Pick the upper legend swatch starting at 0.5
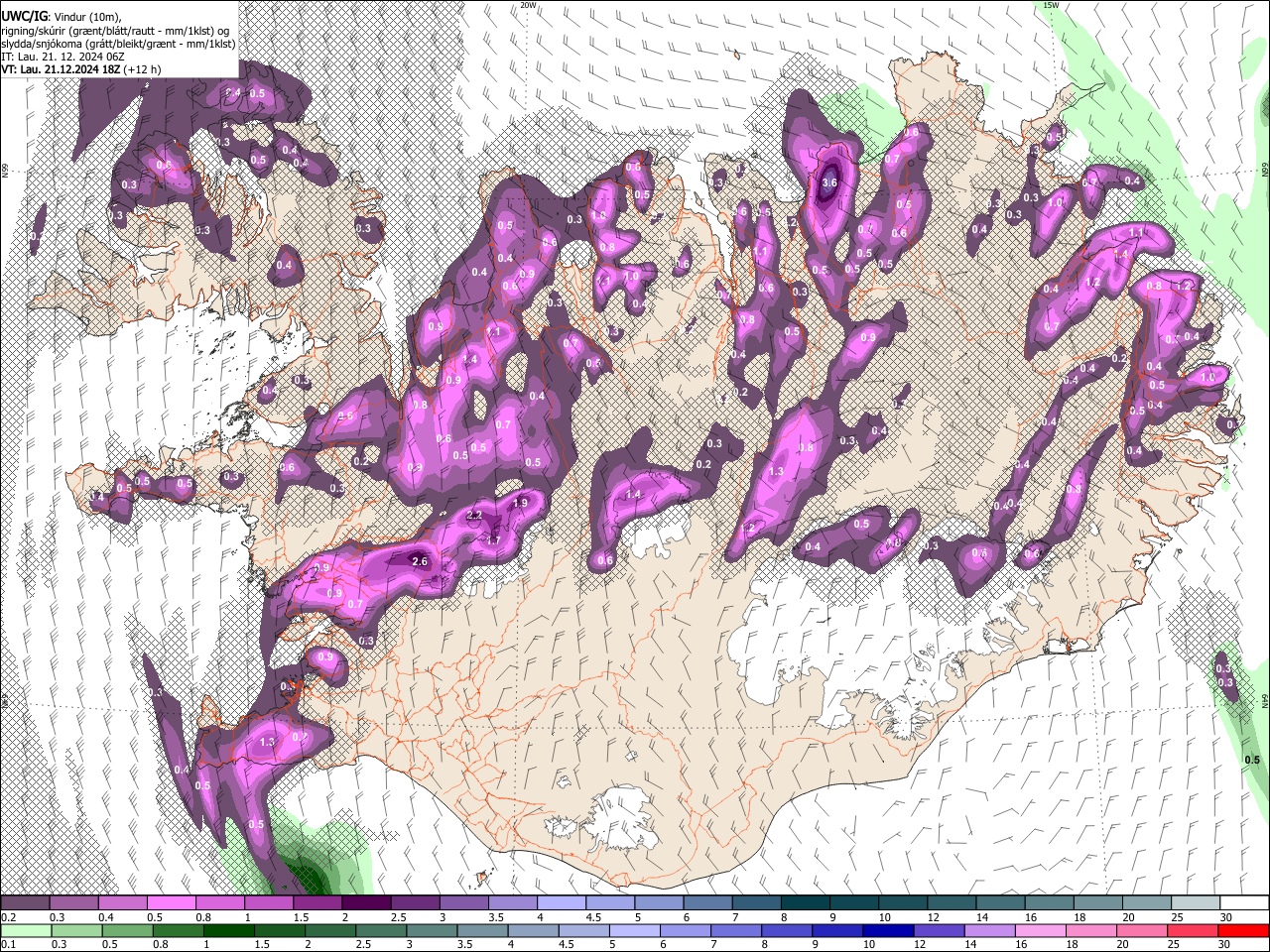The height and width of the screenshot is (952, 1270). pyautogui.click(x=171, y=902)
